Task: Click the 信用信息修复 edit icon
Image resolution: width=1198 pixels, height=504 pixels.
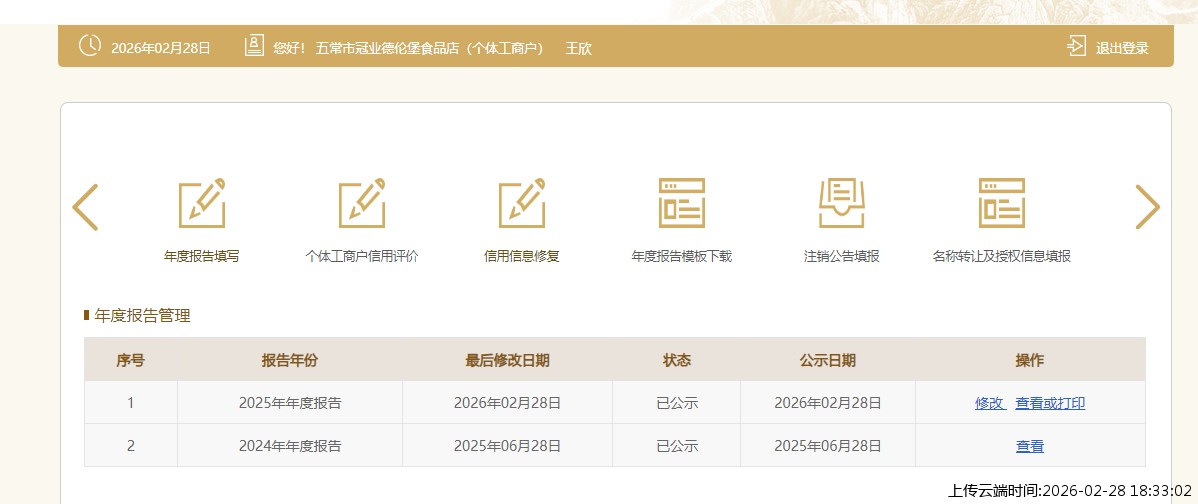Action: (522, 203)
